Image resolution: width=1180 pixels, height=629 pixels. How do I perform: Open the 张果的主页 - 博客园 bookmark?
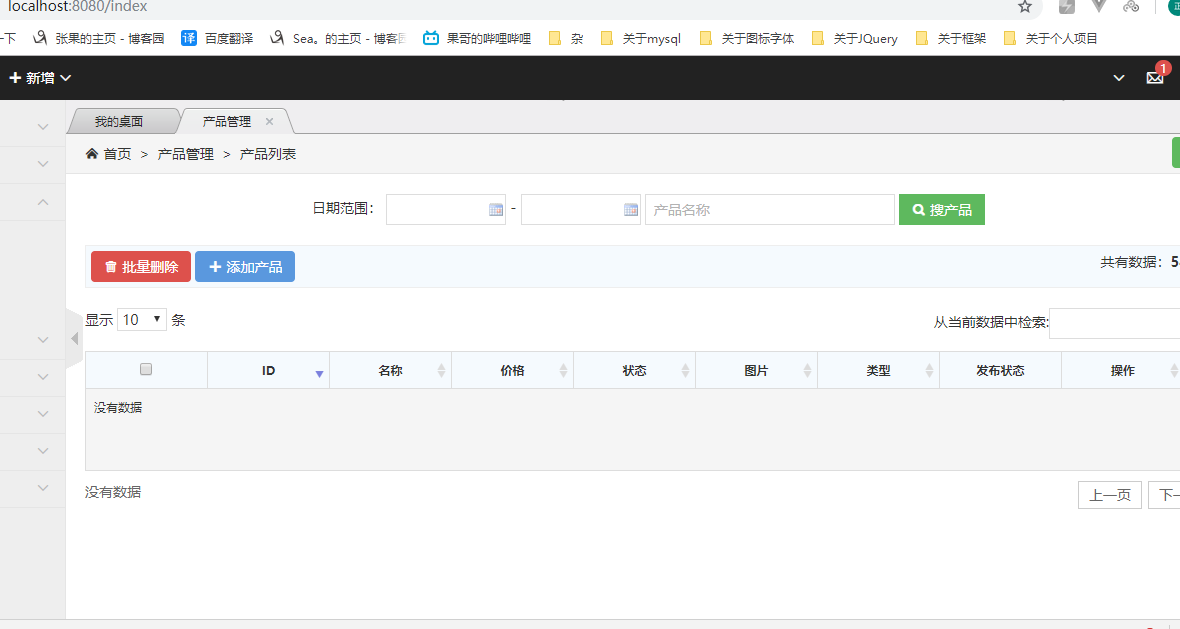(99, 38)
